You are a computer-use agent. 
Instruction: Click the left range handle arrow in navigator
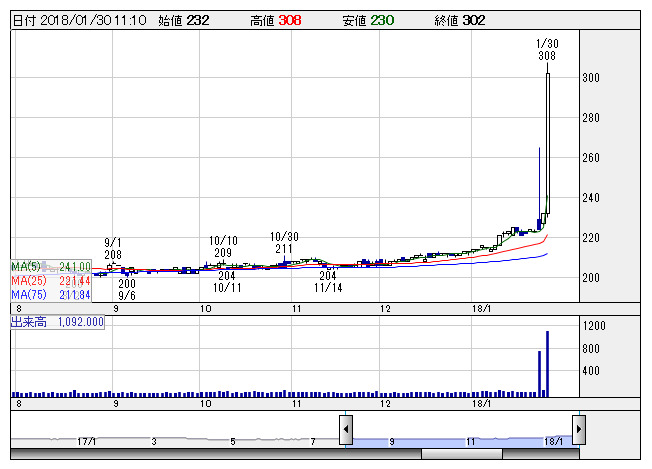click(345, 431)
